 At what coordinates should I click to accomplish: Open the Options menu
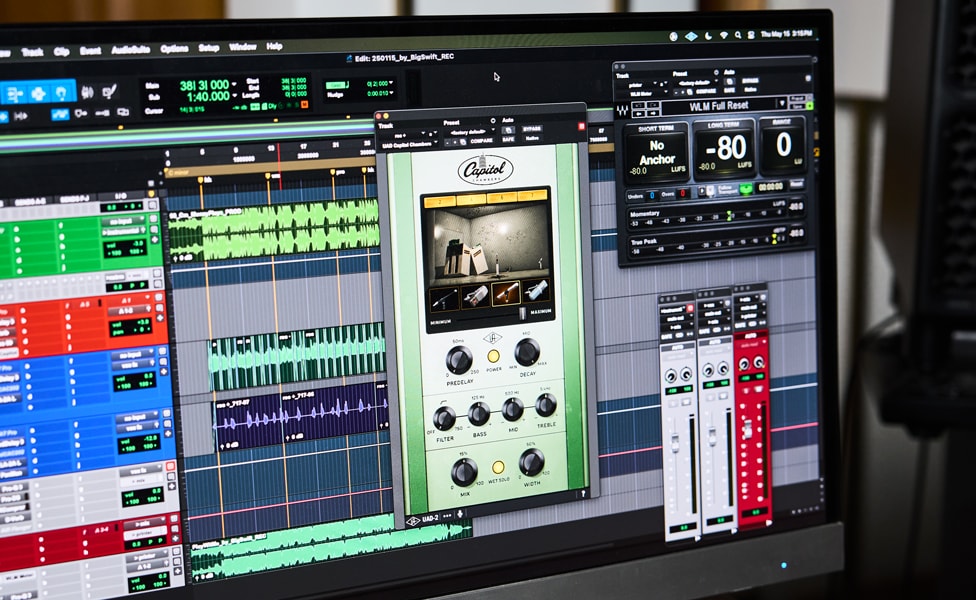tap(174, 49)
